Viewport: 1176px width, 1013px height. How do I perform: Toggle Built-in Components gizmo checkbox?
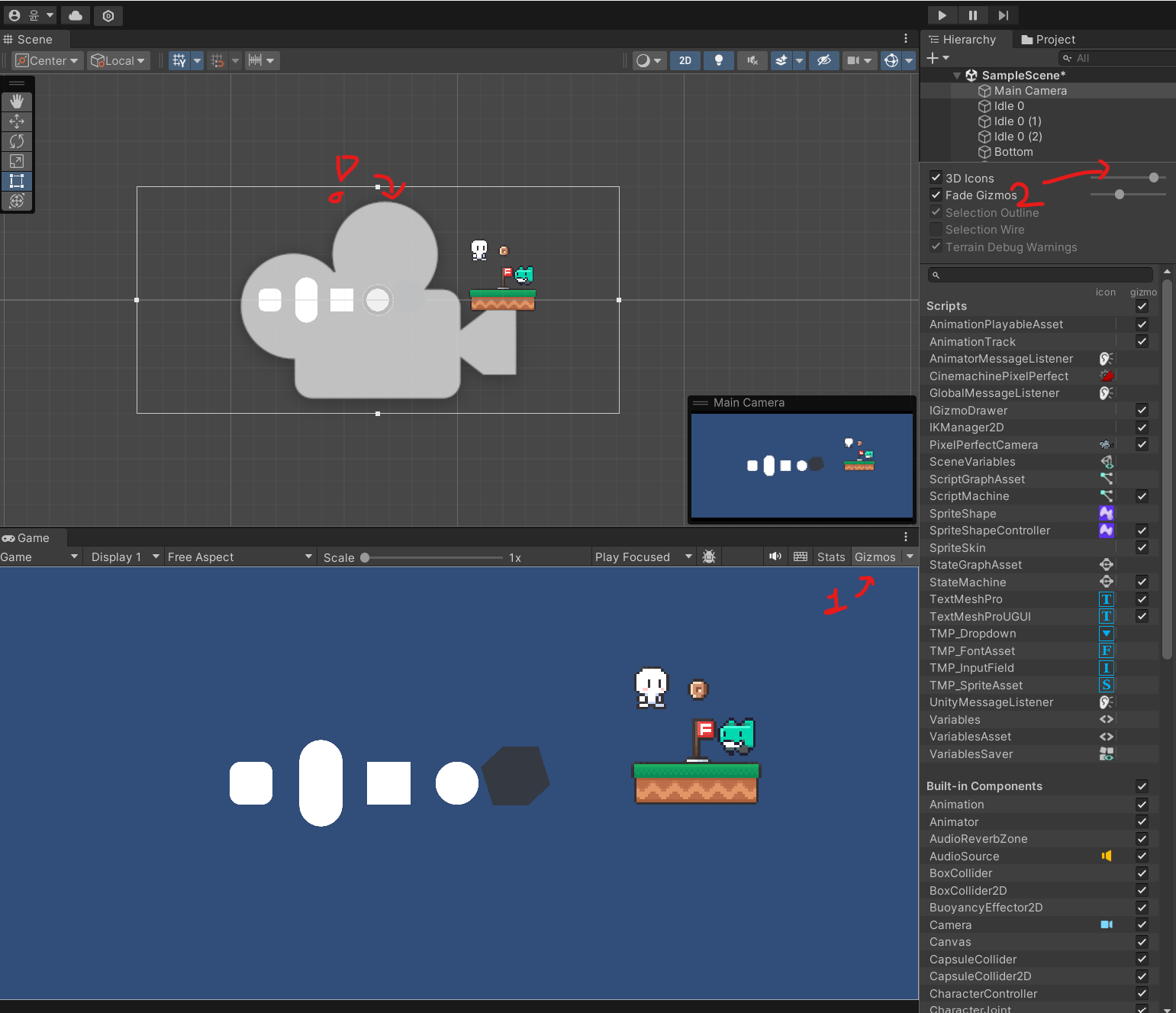[1142, 786]
